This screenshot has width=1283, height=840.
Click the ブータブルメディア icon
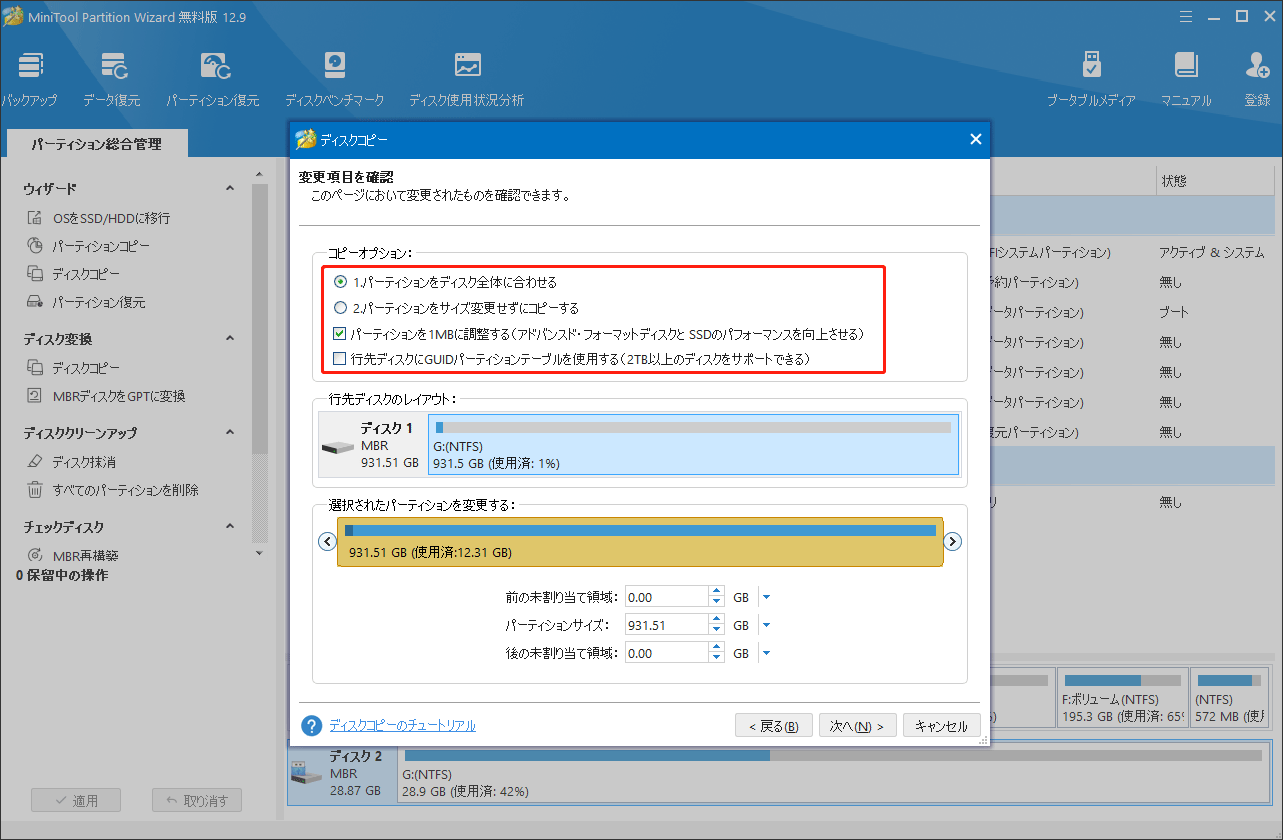coord(1091,79)
